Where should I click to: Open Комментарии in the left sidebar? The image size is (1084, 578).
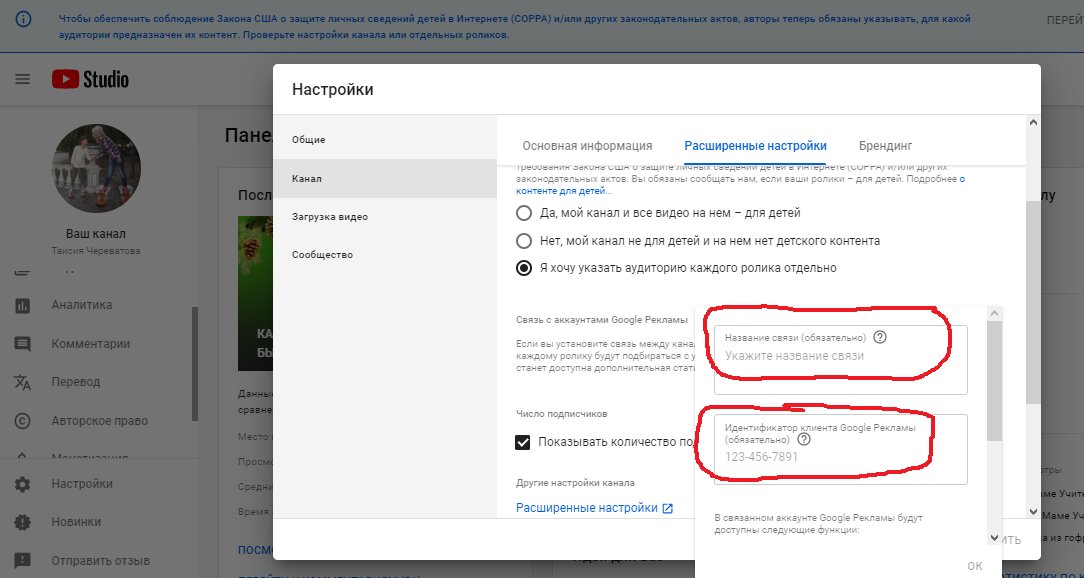click(91, 344)
